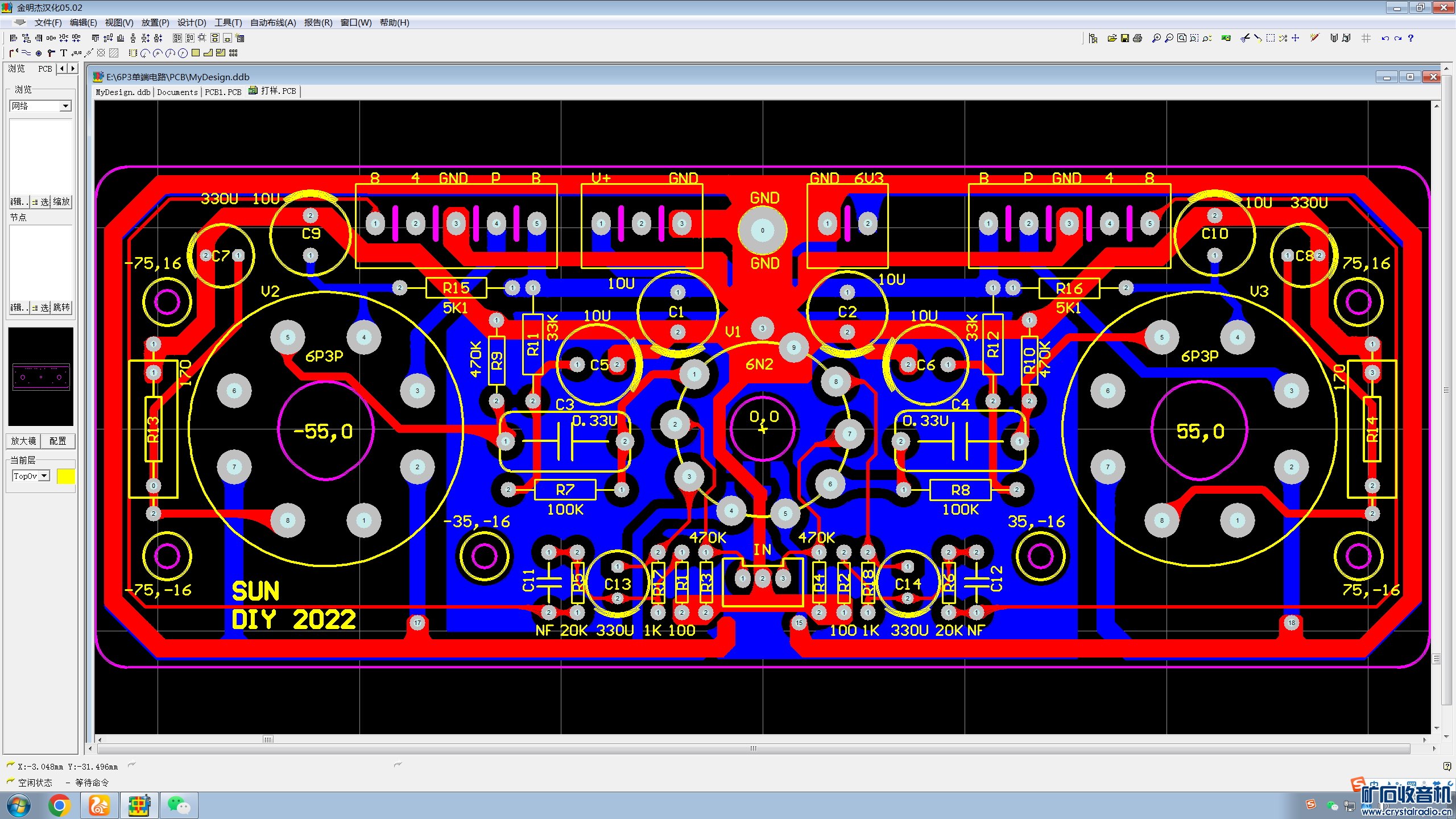
Task: Click the panel tab scroll right arrow
Action: [73, 69]
